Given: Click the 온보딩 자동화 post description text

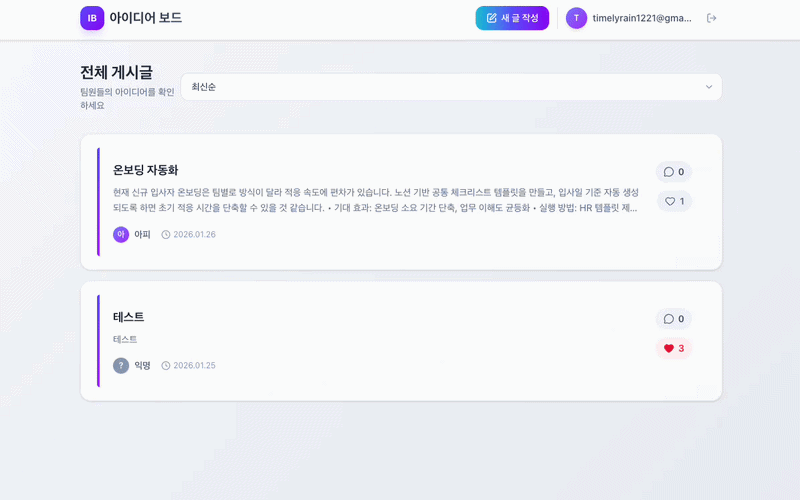Looking at the screenshot, I should click(x=376, y=200).
